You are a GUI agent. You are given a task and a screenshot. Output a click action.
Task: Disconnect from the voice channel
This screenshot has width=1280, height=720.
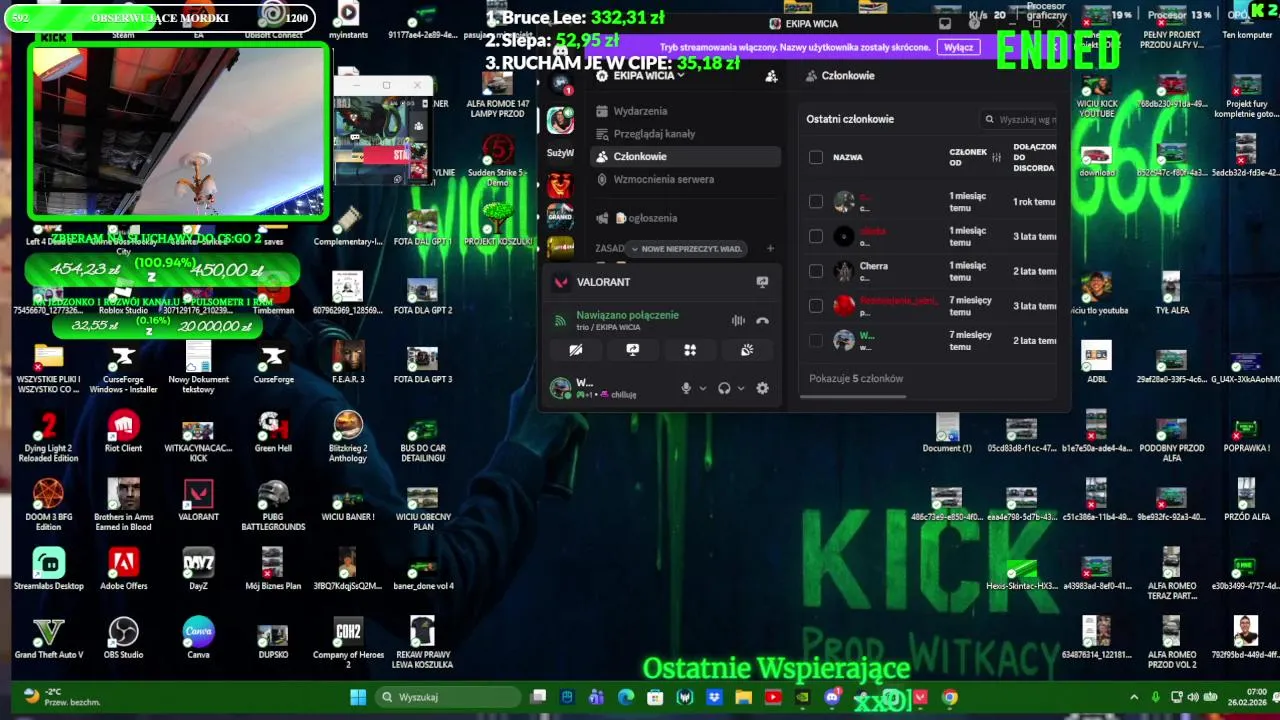[762, 321]
